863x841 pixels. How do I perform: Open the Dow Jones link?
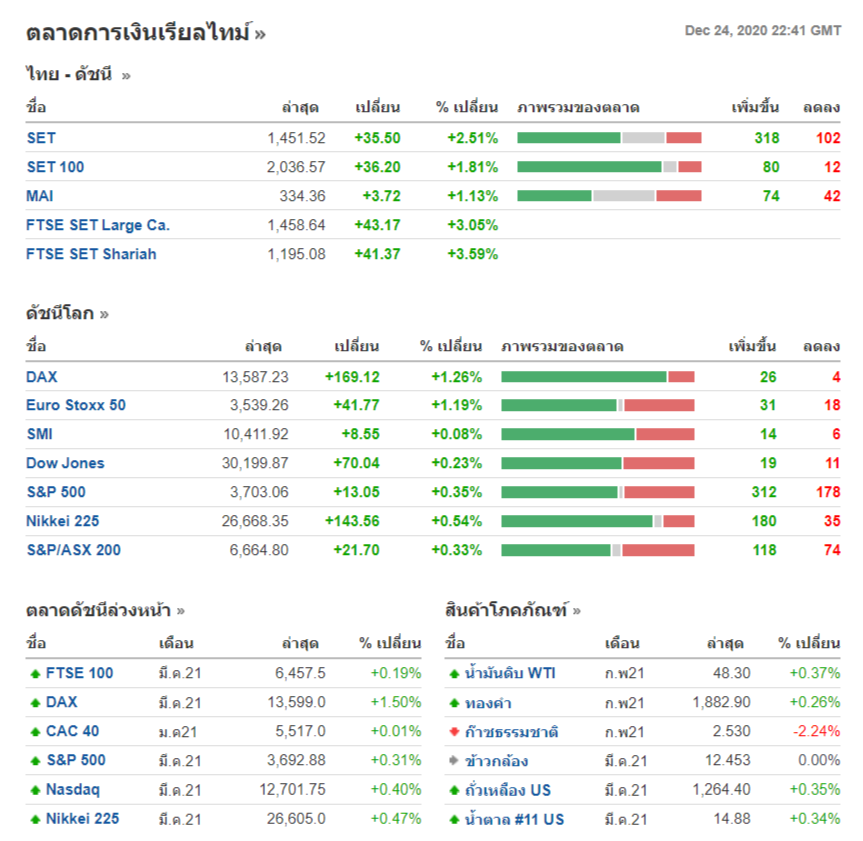[x=65, y=463]
